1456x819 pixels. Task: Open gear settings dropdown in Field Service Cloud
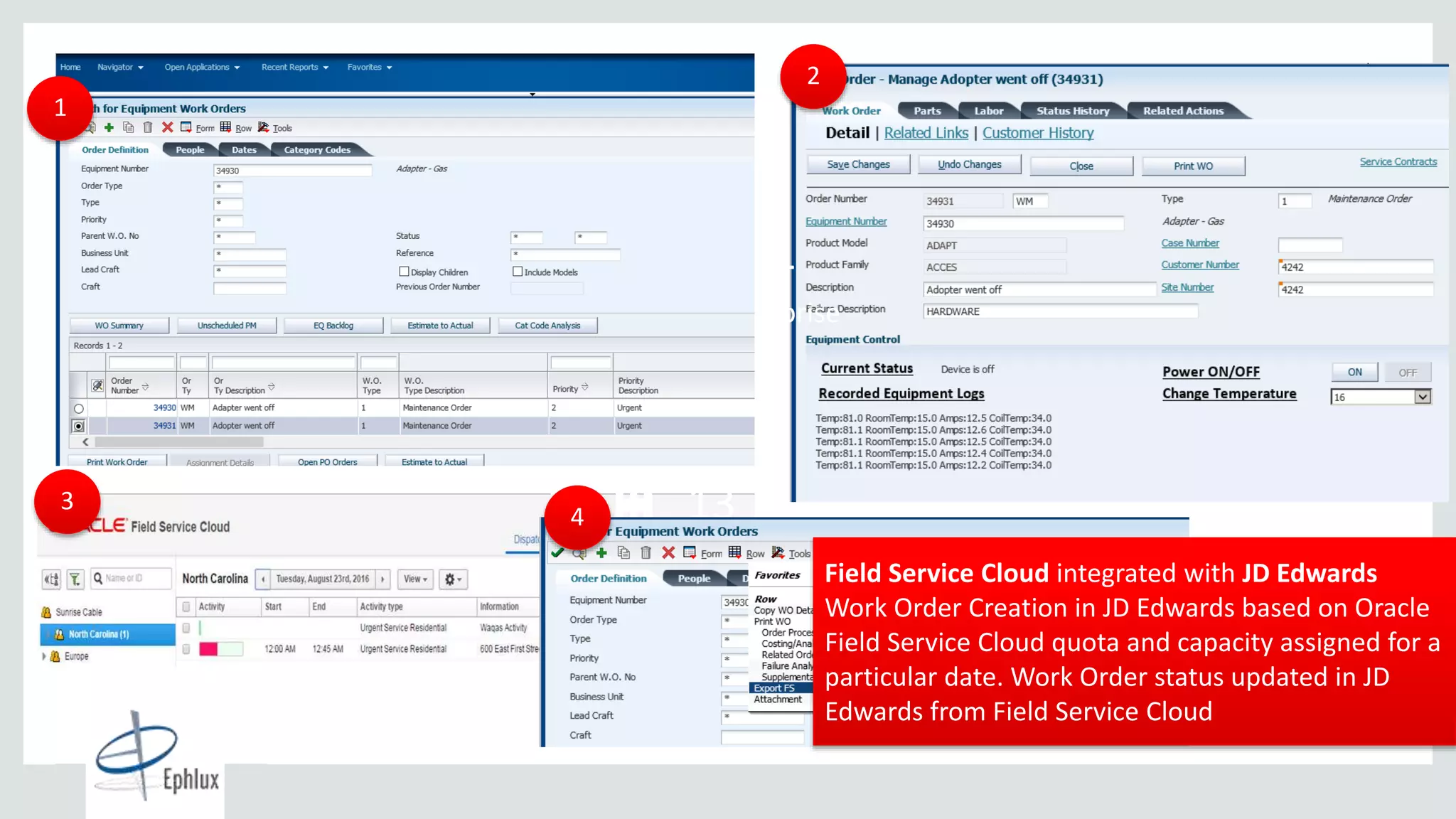click(453, 579)
